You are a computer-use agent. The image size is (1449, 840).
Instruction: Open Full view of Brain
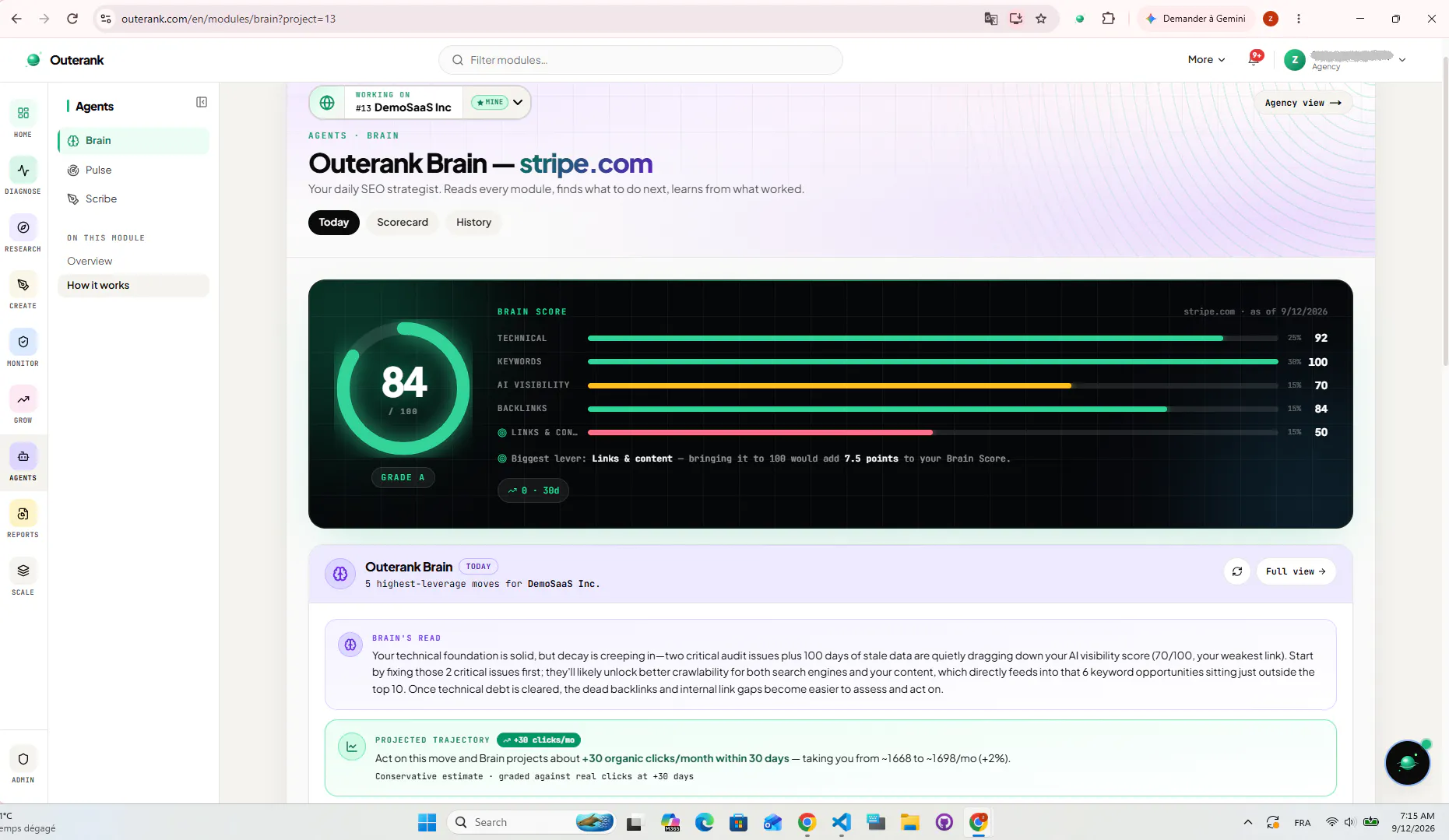[1296, 571]
